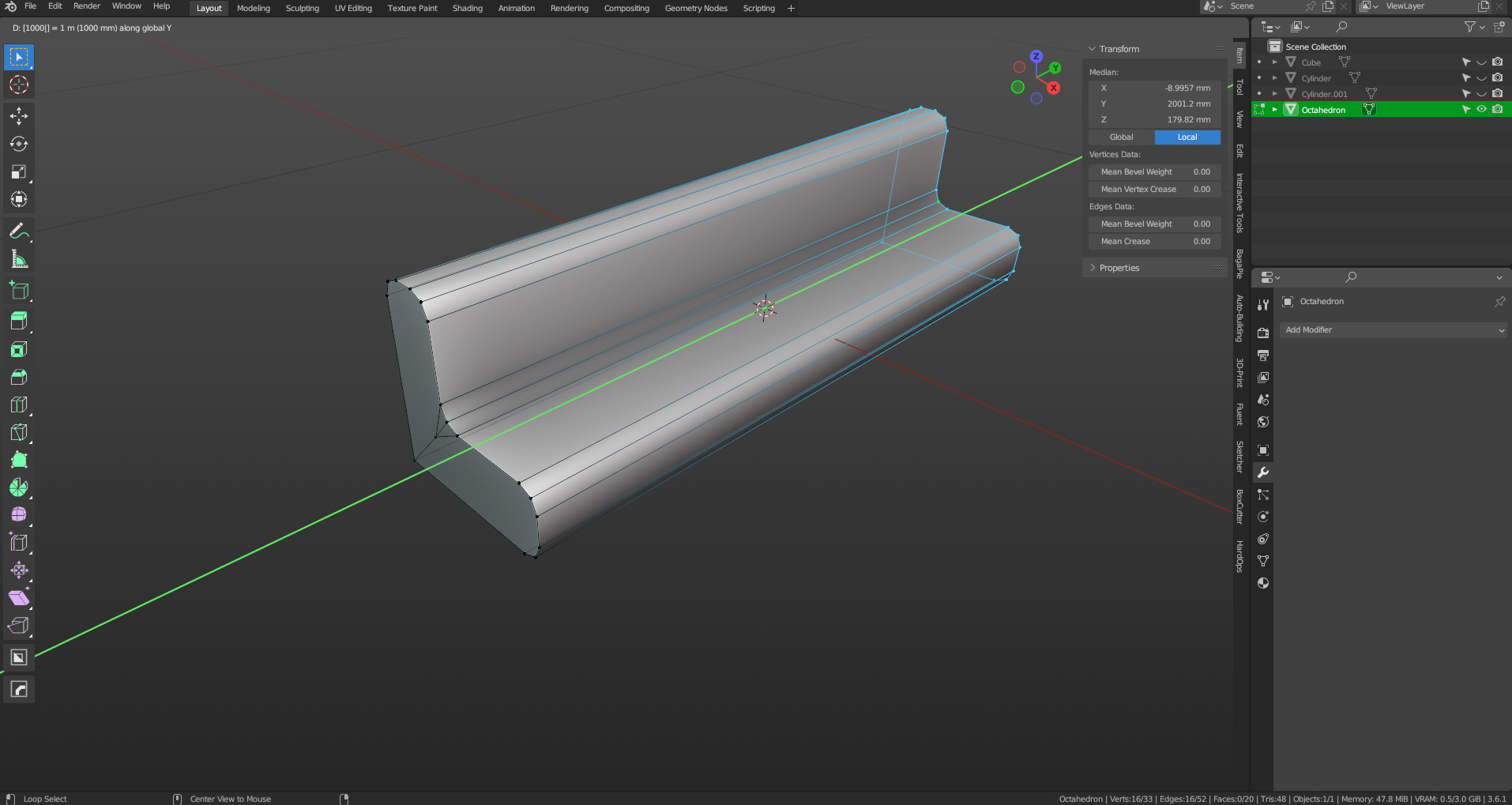Select the Loop Cut tool
Screen dimensions: 1512x805
[19, 404]
